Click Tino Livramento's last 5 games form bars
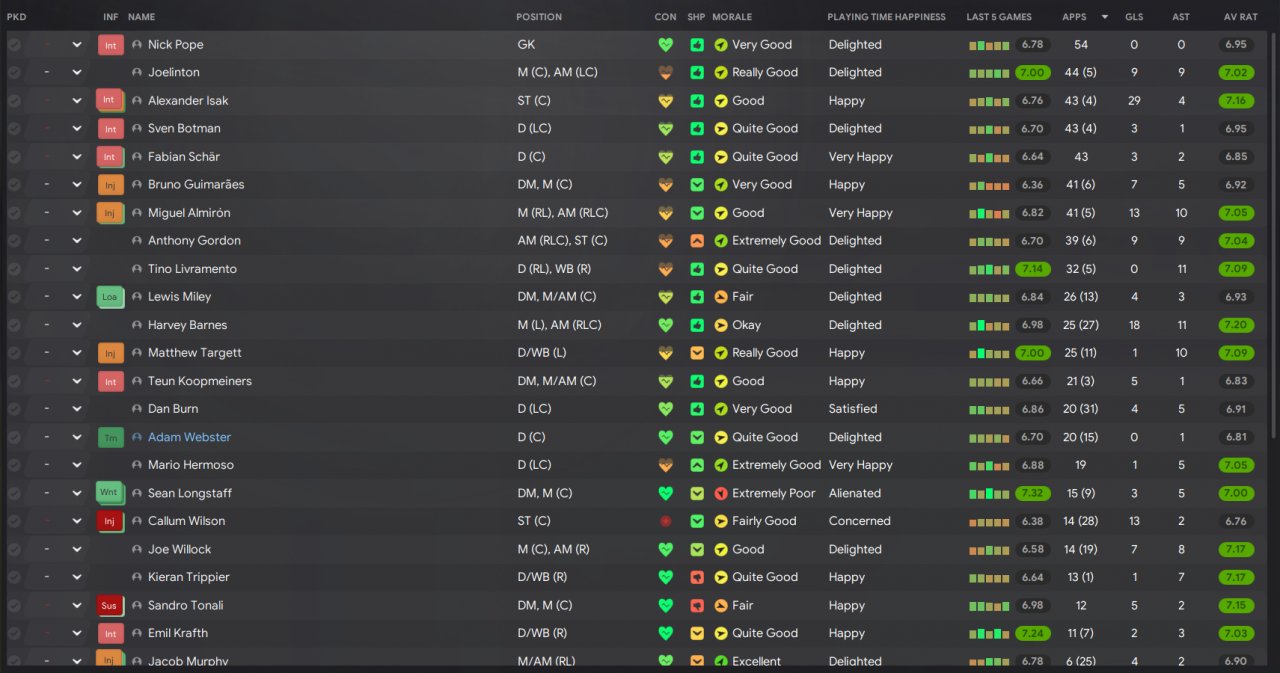Screen dimensions: 1280x673 (990, 269)
